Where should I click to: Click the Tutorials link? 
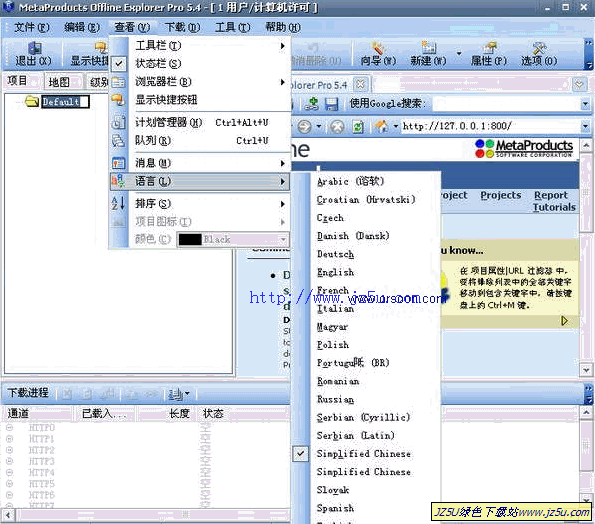coord(554,207)
